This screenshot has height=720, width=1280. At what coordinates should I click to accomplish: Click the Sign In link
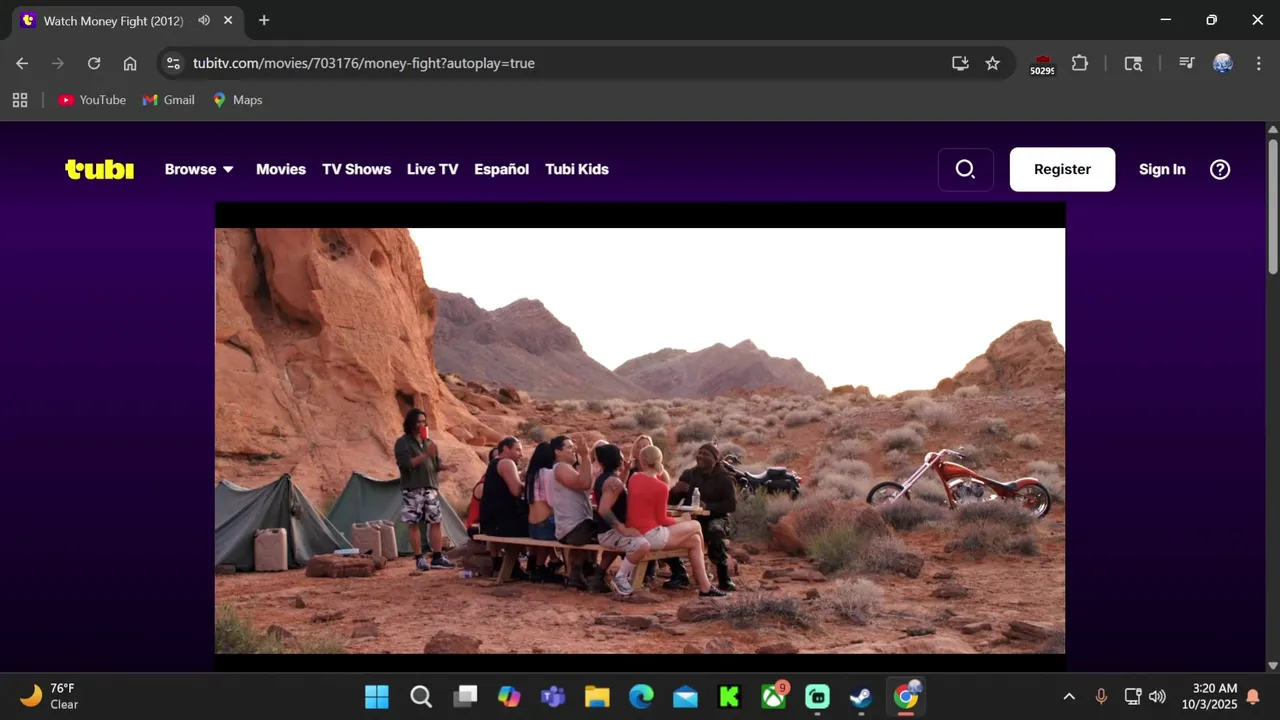coord(1162,169)
